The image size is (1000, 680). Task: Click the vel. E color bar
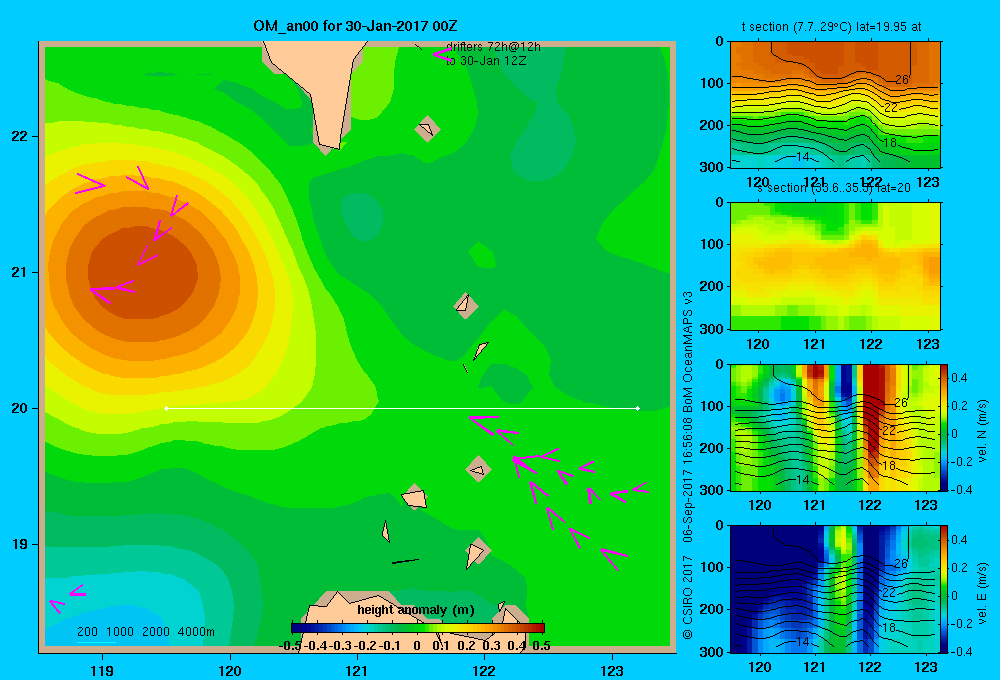(x=945, y=589)
